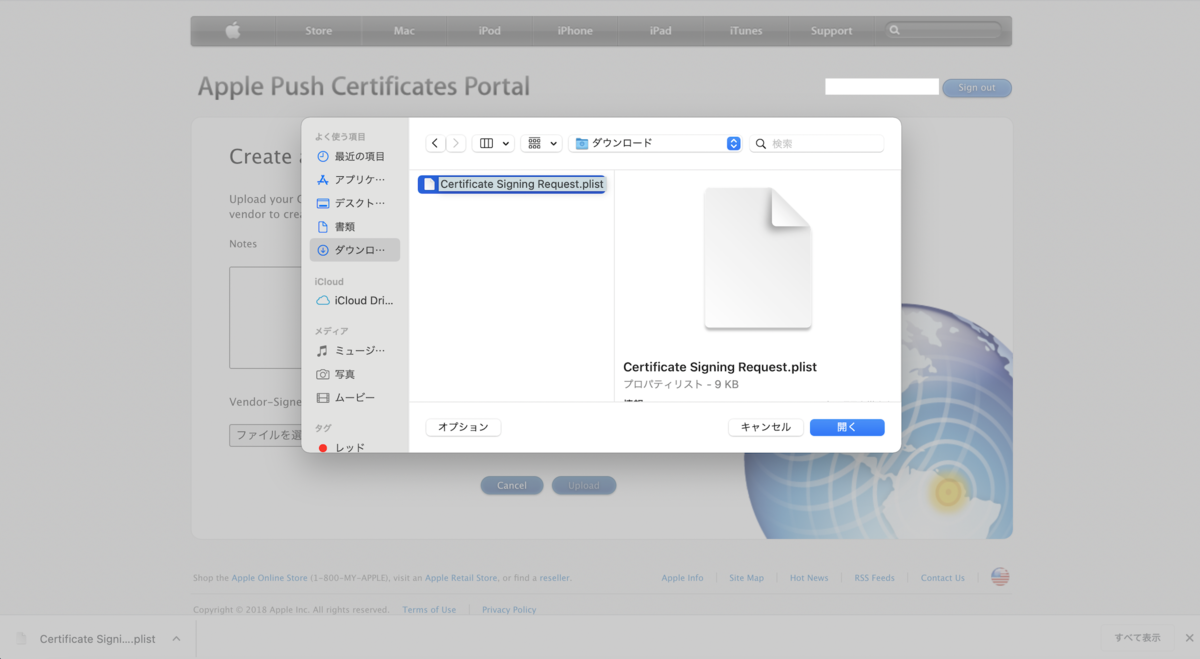Open the Privacy Policy link
Image resolution: width=1200 pixels, height=659 pixels.
tap(509, 610)
